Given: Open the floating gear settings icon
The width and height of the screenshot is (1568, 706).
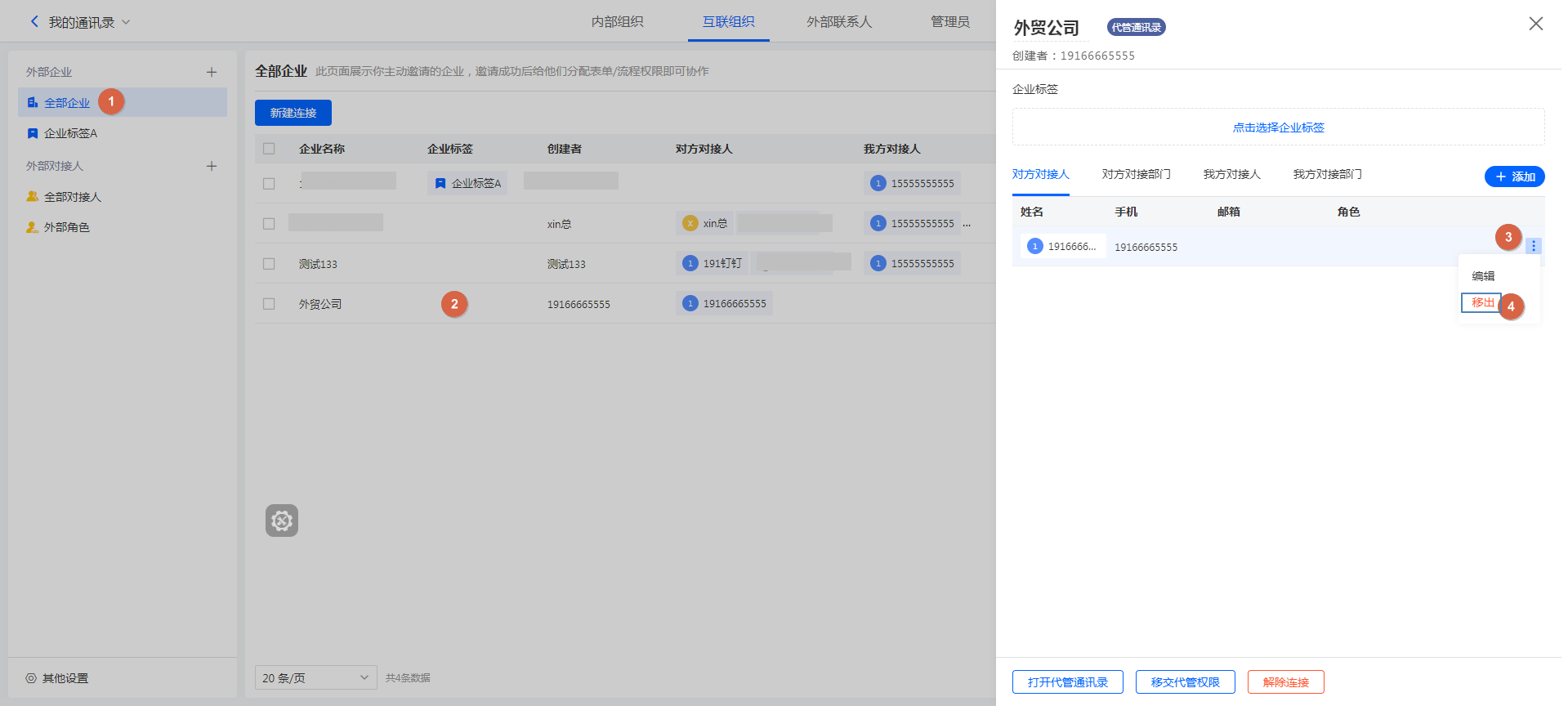Looking at the screenshot, I should [x=282, y=521].
